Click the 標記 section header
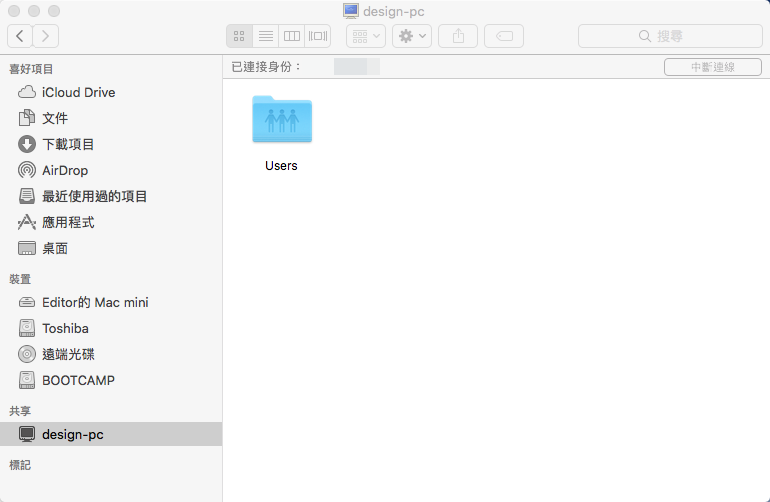This screenshot has height=502, width=770. [20, 465]
